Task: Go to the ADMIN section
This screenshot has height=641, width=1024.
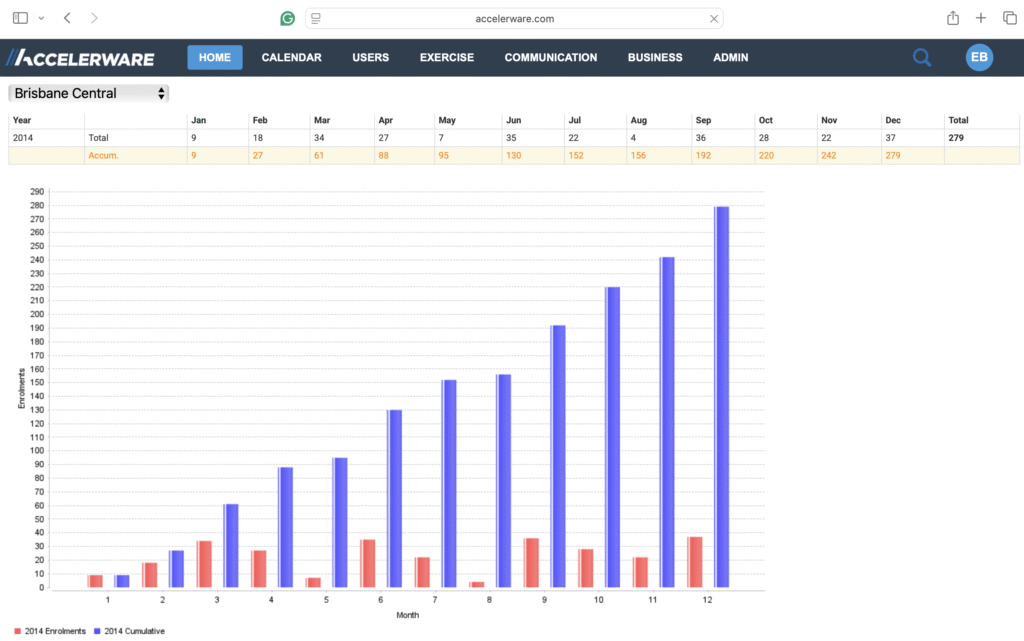Action: (x=730, y=58)
